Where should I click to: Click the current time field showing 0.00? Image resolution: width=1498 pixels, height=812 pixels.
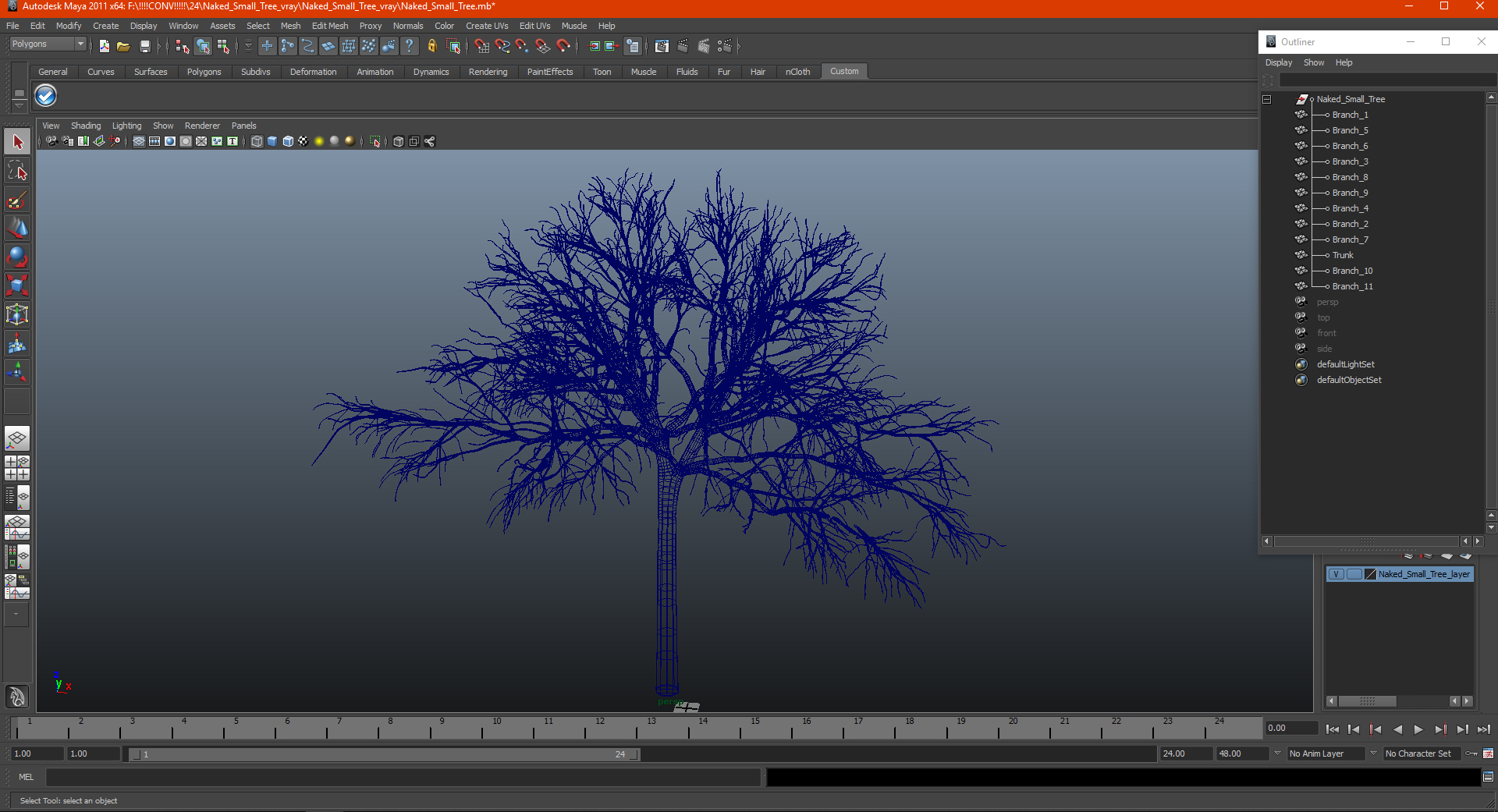(x=1291, y=728)
